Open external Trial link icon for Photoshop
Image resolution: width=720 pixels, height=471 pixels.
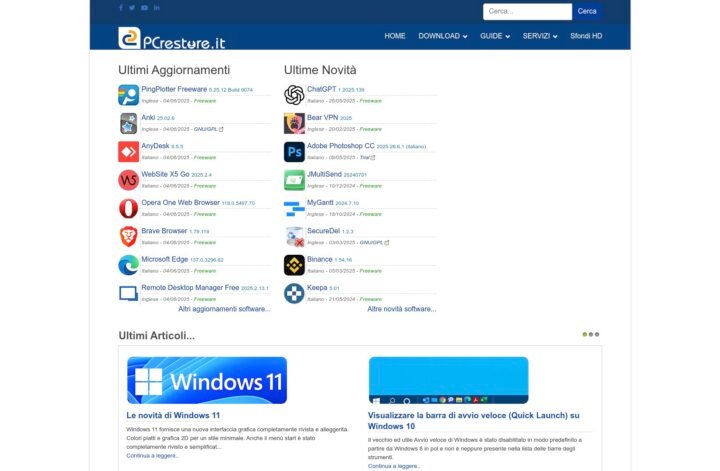373,157
